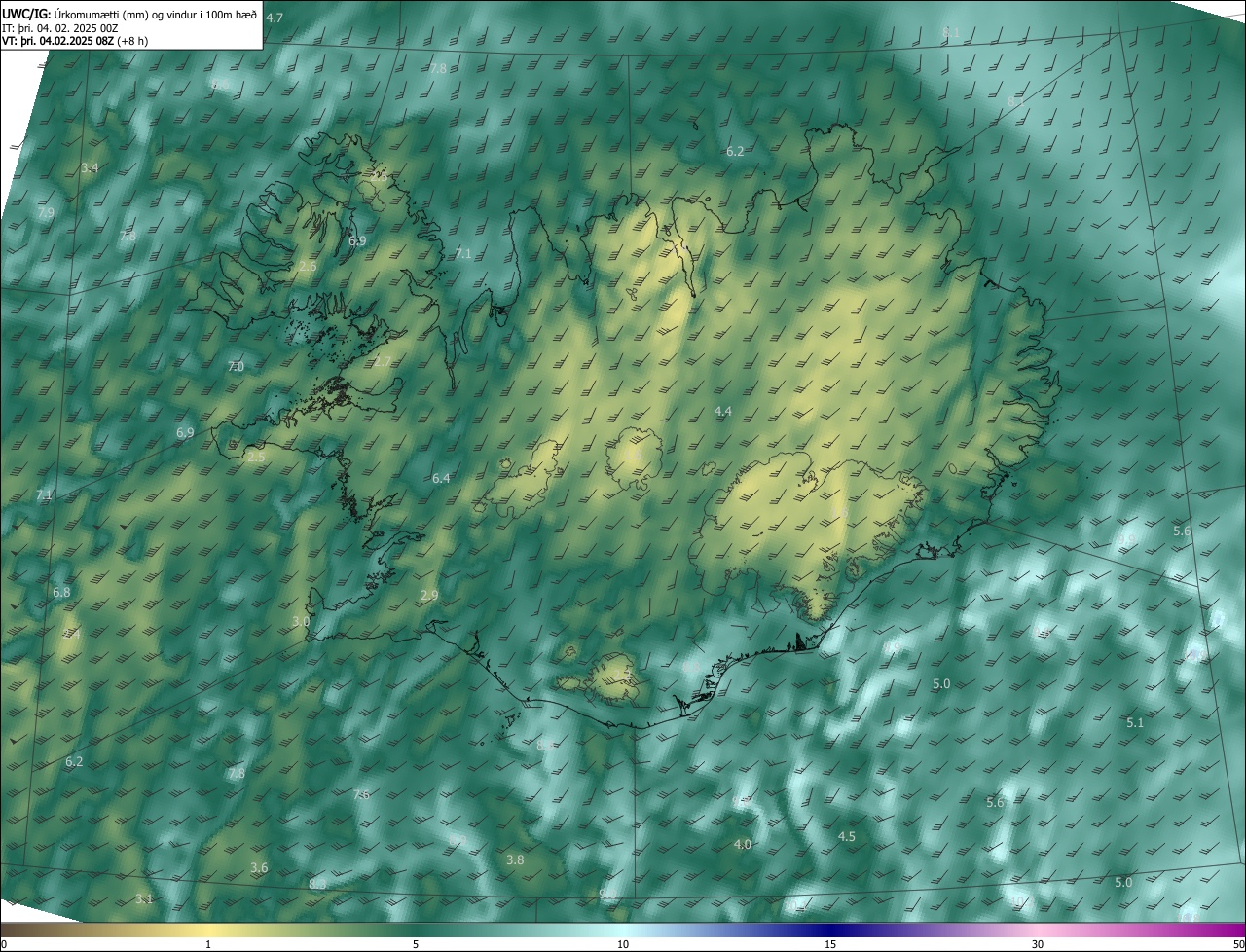Click the value 3.6 on the map
The image size is (1246, 952).
pyautogui.click(x=259, y=867)
